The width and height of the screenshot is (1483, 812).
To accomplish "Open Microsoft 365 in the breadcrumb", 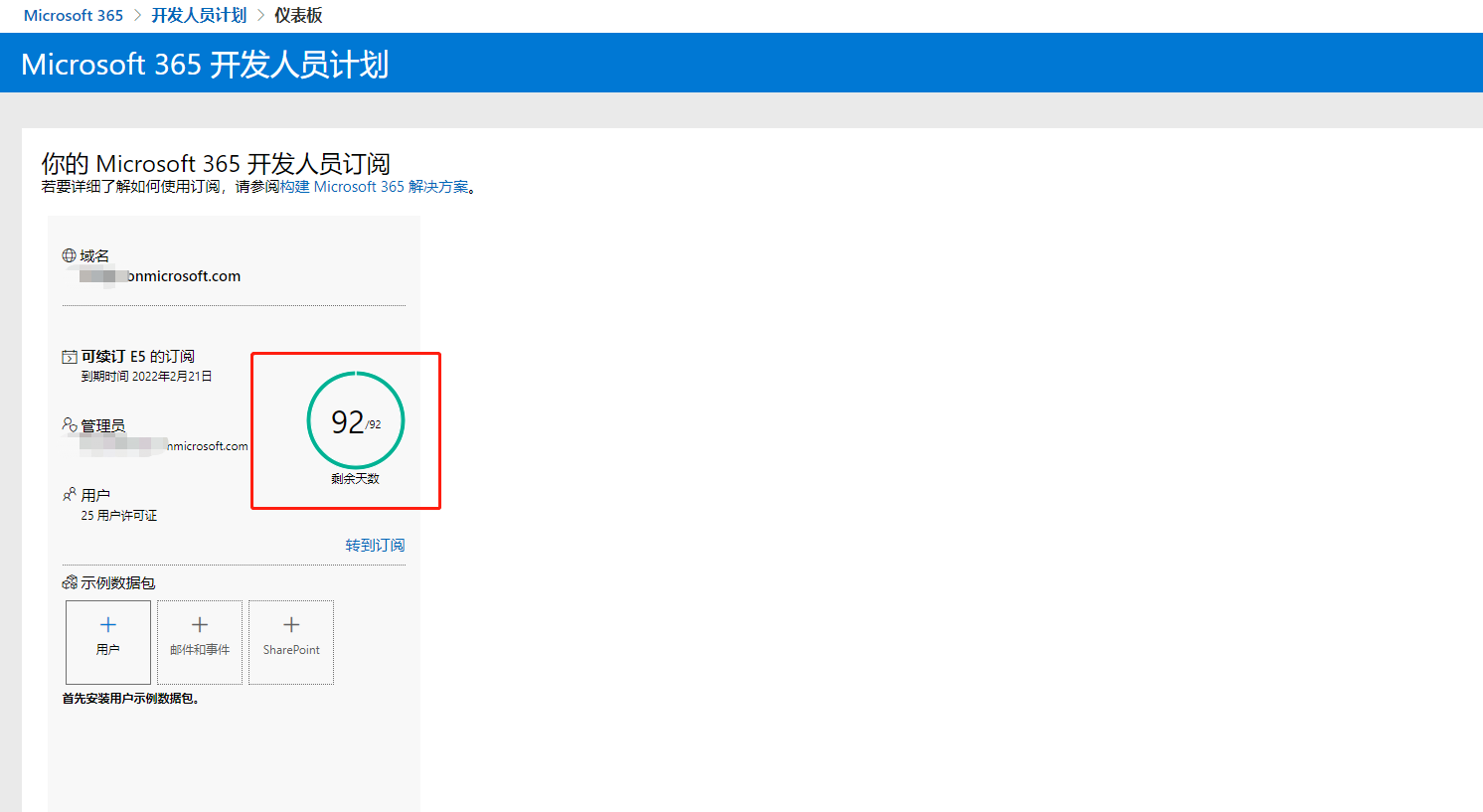I will pos(74,16).
